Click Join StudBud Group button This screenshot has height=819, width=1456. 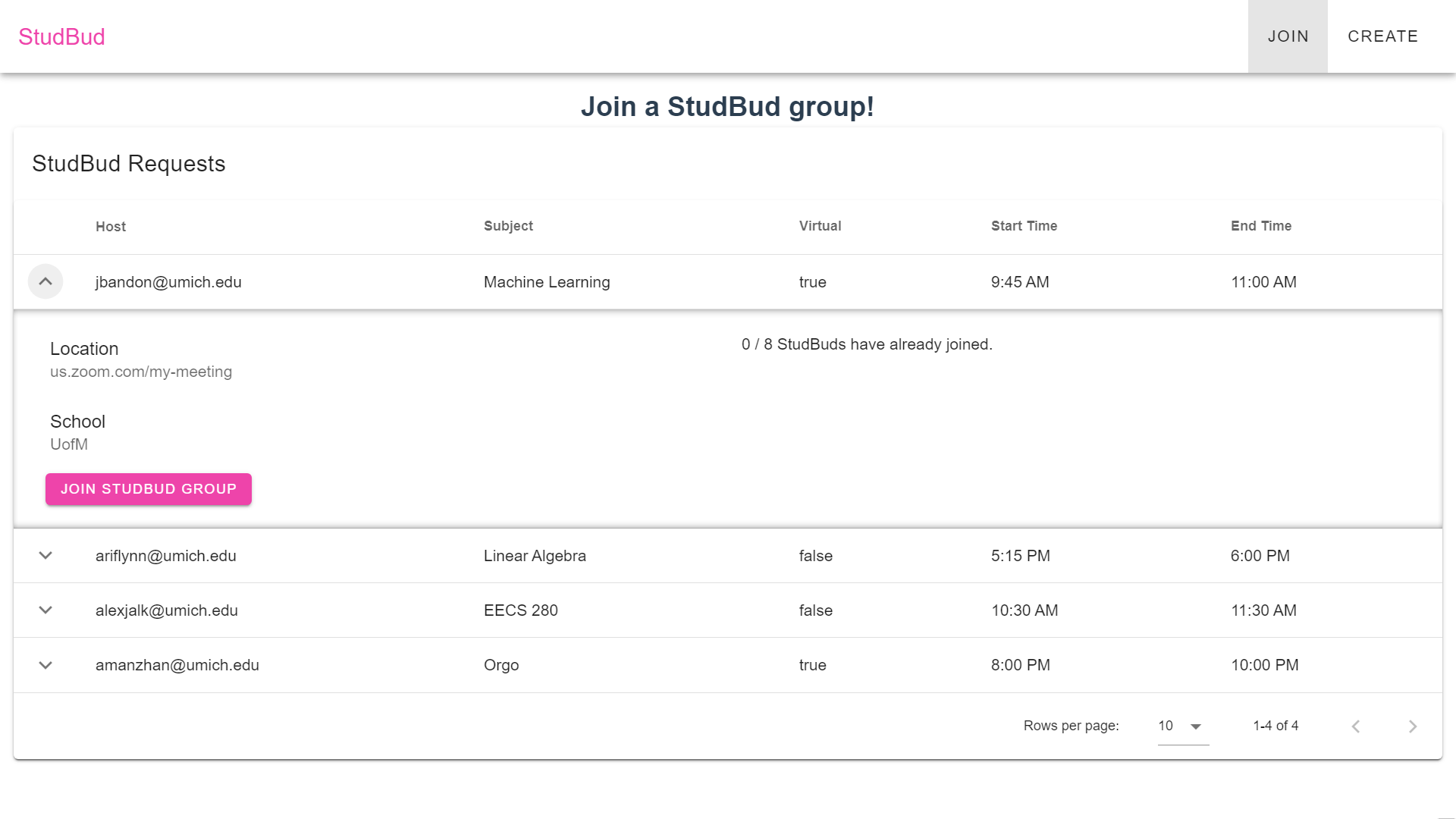point(149,489)
